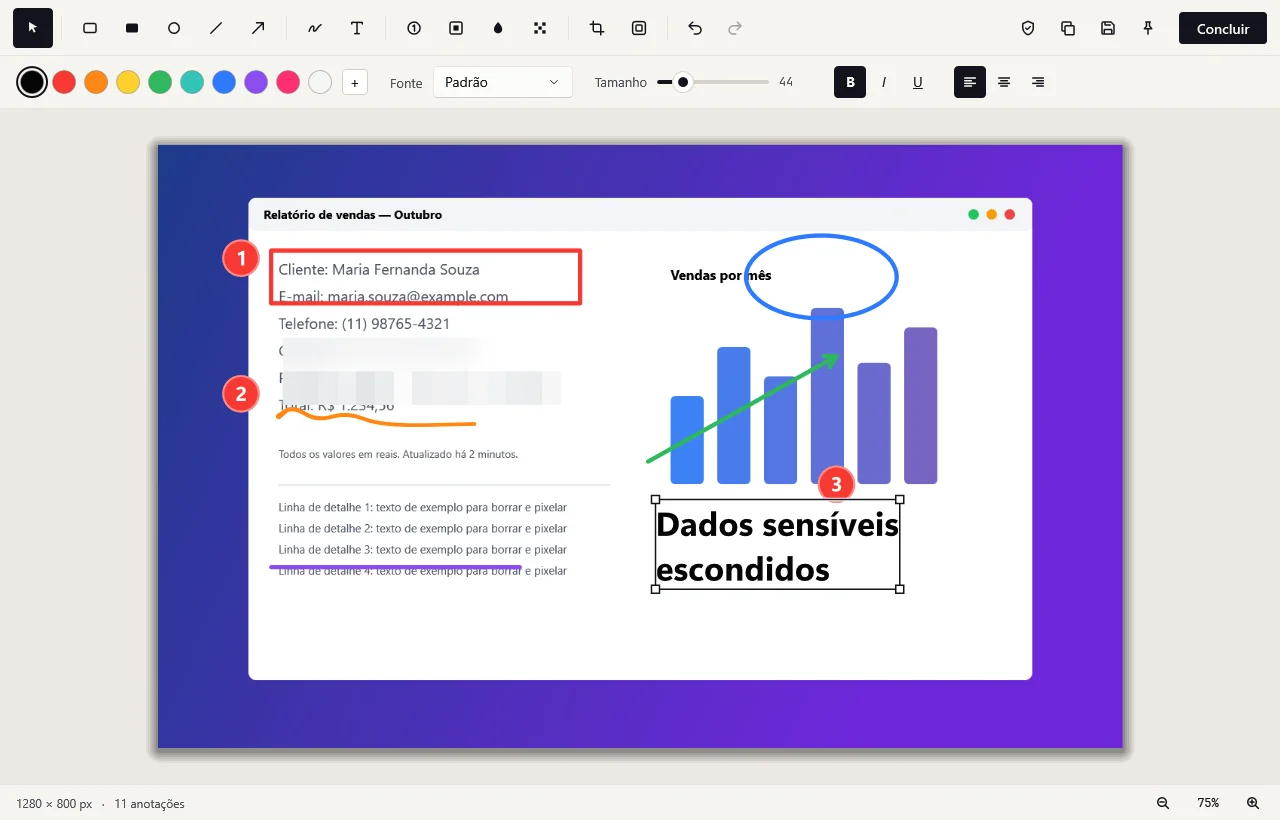The image size is (1280, 820).
Task: Select the purple color swatch
Action: [256, 82]
